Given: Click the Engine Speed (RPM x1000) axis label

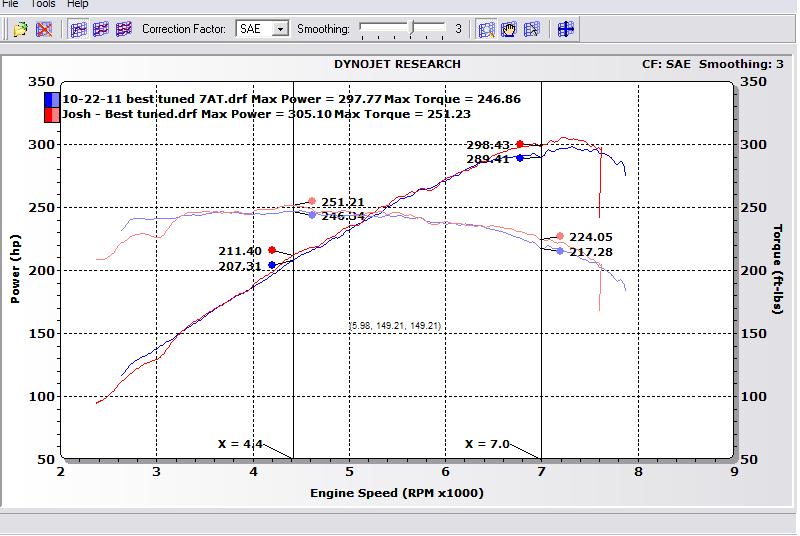Looking at the screenshot, I should 397,493.
